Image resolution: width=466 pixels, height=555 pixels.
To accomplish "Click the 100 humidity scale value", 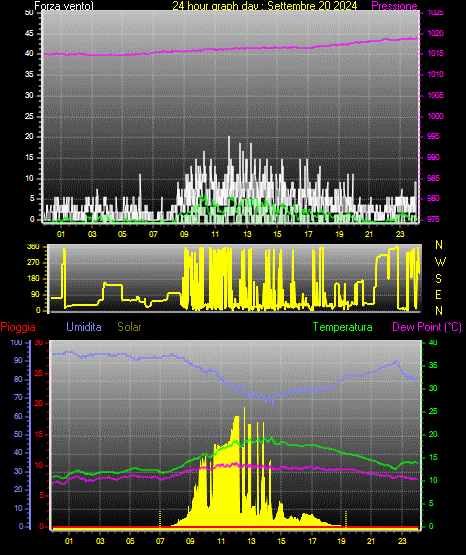I will [16, 342].
